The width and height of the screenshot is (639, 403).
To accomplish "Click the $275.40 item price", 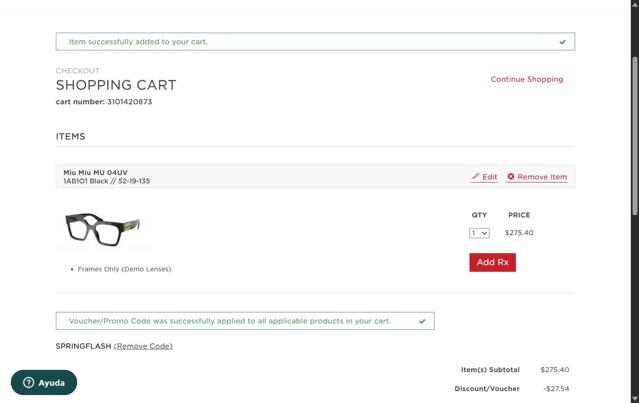I will coord(519,233).
